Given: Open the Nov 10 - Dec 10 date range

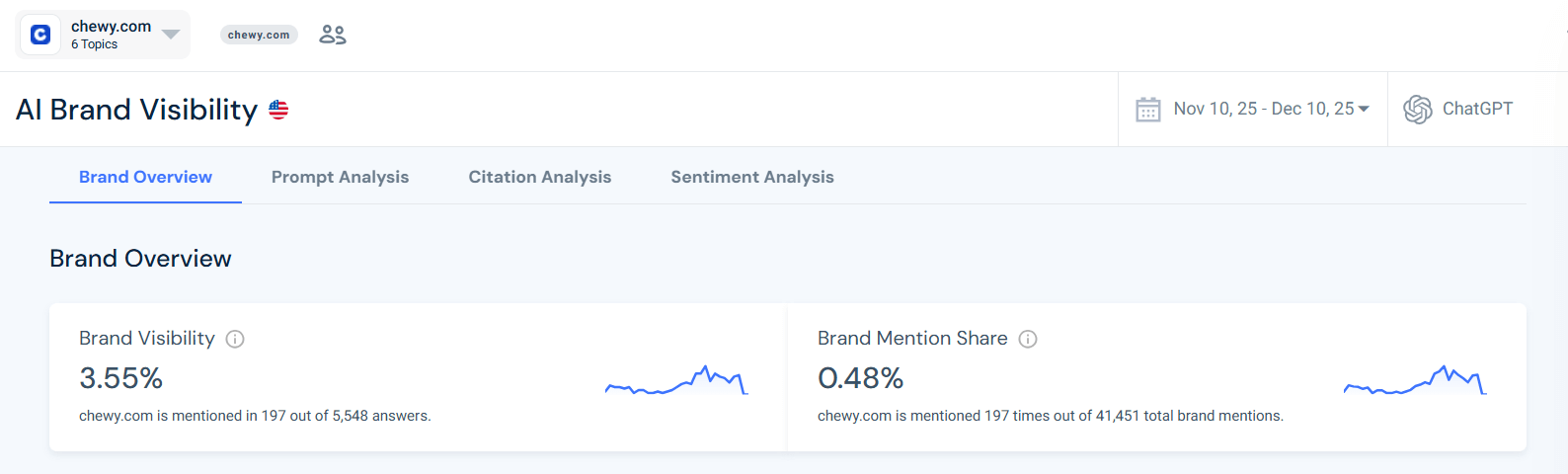Looking at the screenshot, I should point(1263,109).
